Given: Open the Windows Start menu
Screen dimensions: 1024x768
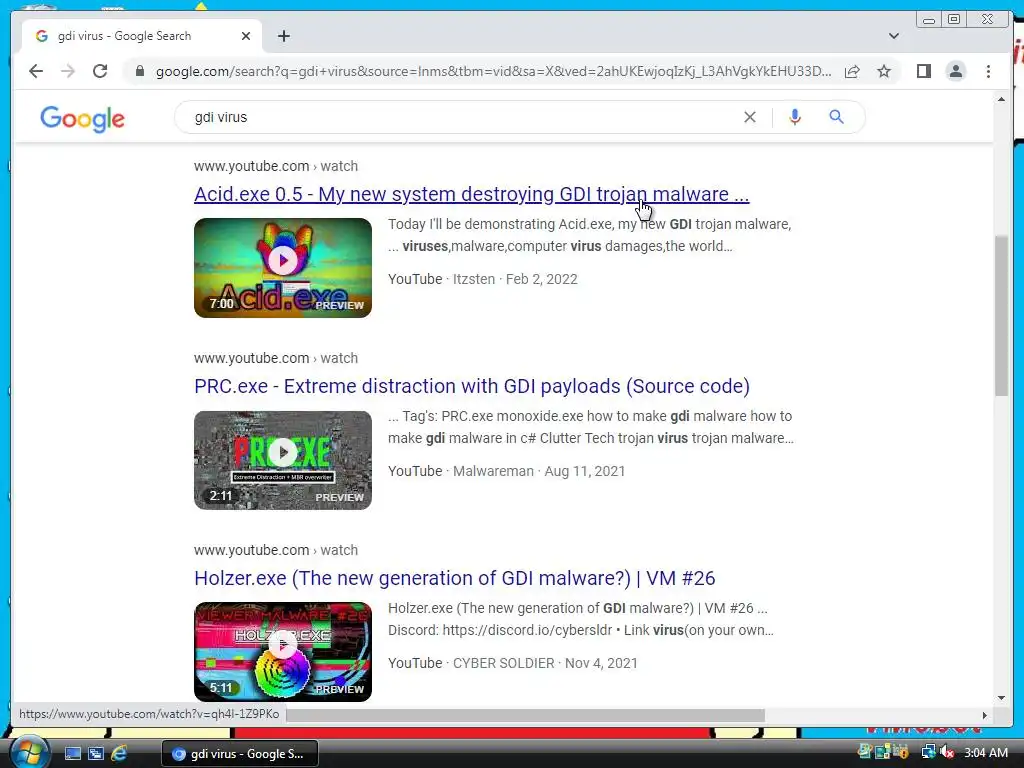Looking at the screenshot, I should point(28,752).
